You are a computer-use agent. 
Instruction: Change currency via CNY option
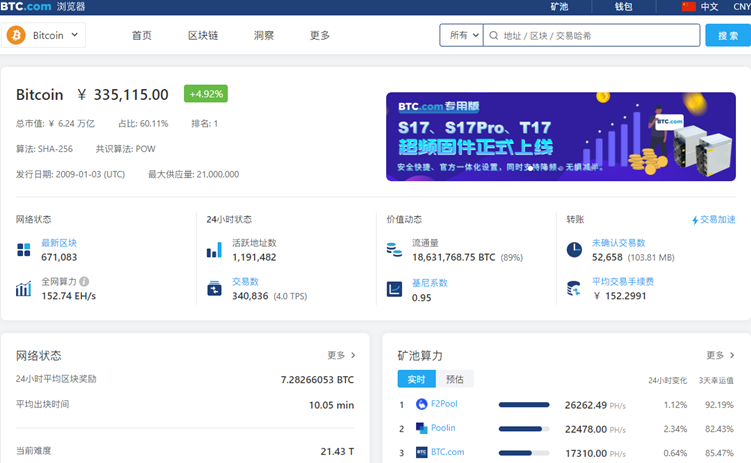coord(742,7)
